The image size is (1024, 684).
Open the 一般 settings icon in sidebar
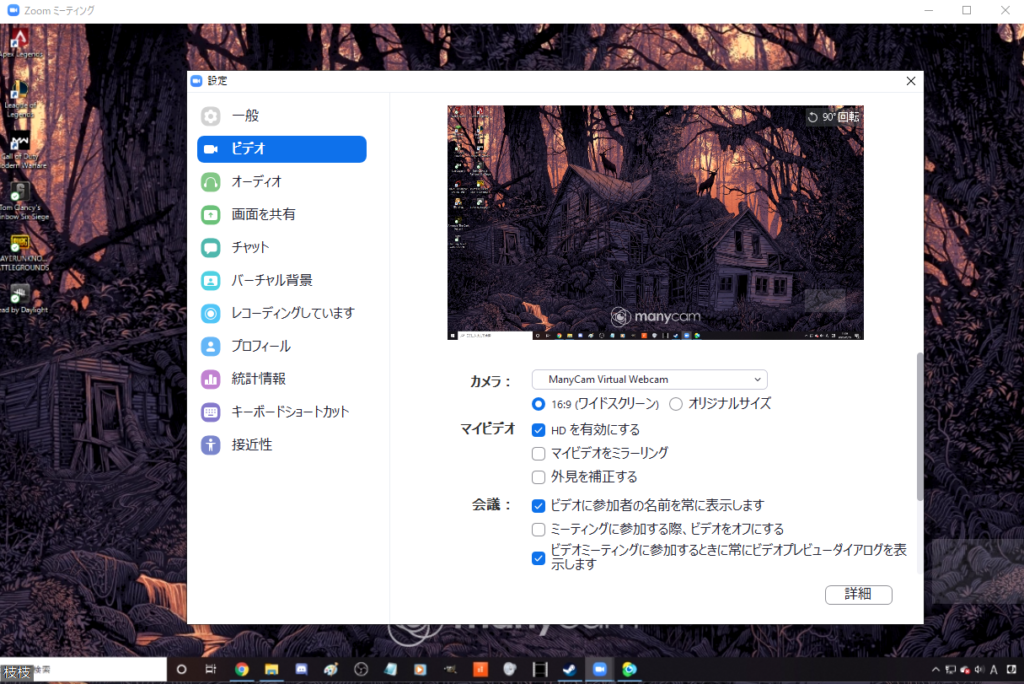point(210,116)
